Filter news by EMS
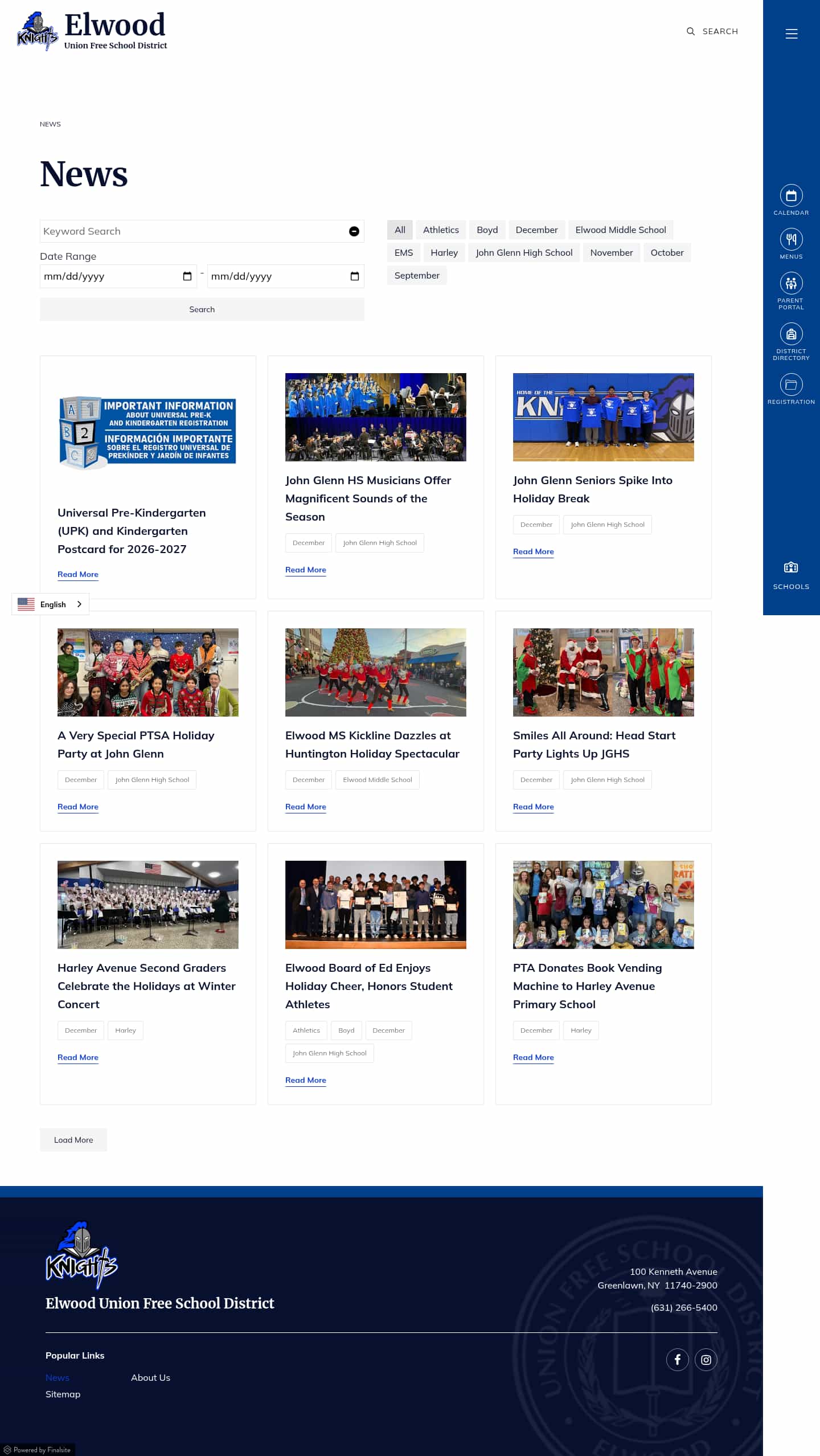This screenshot has width=820, height=1456. (403, 252)
